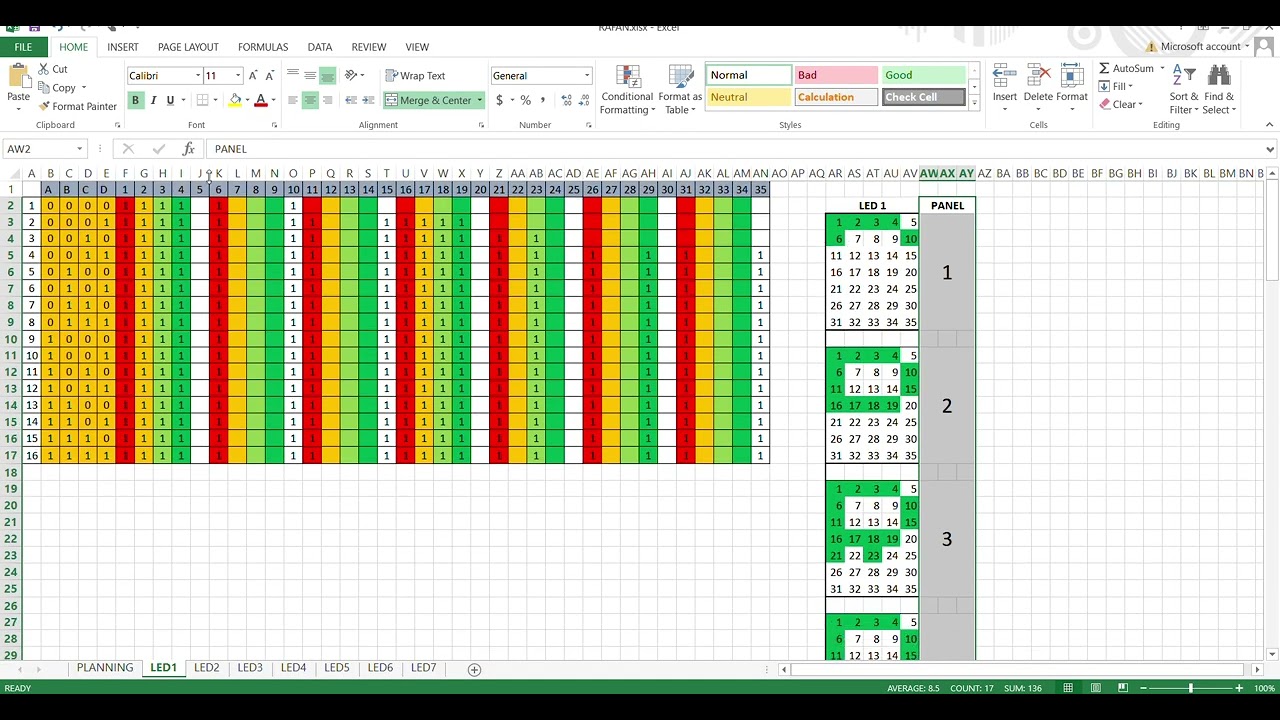
Task: Open Sort & Filter options
Action: coord(1183,90)
